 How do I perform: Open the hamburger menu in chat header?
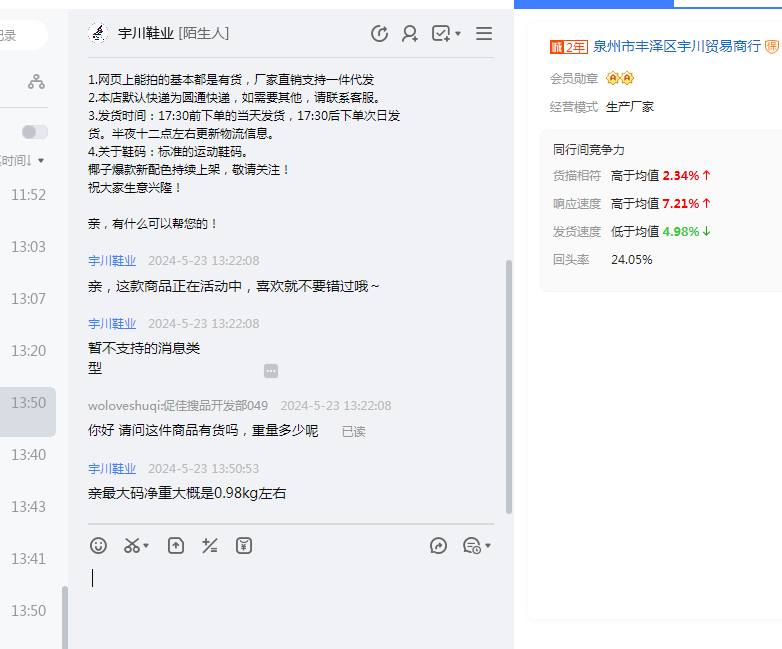484,34
